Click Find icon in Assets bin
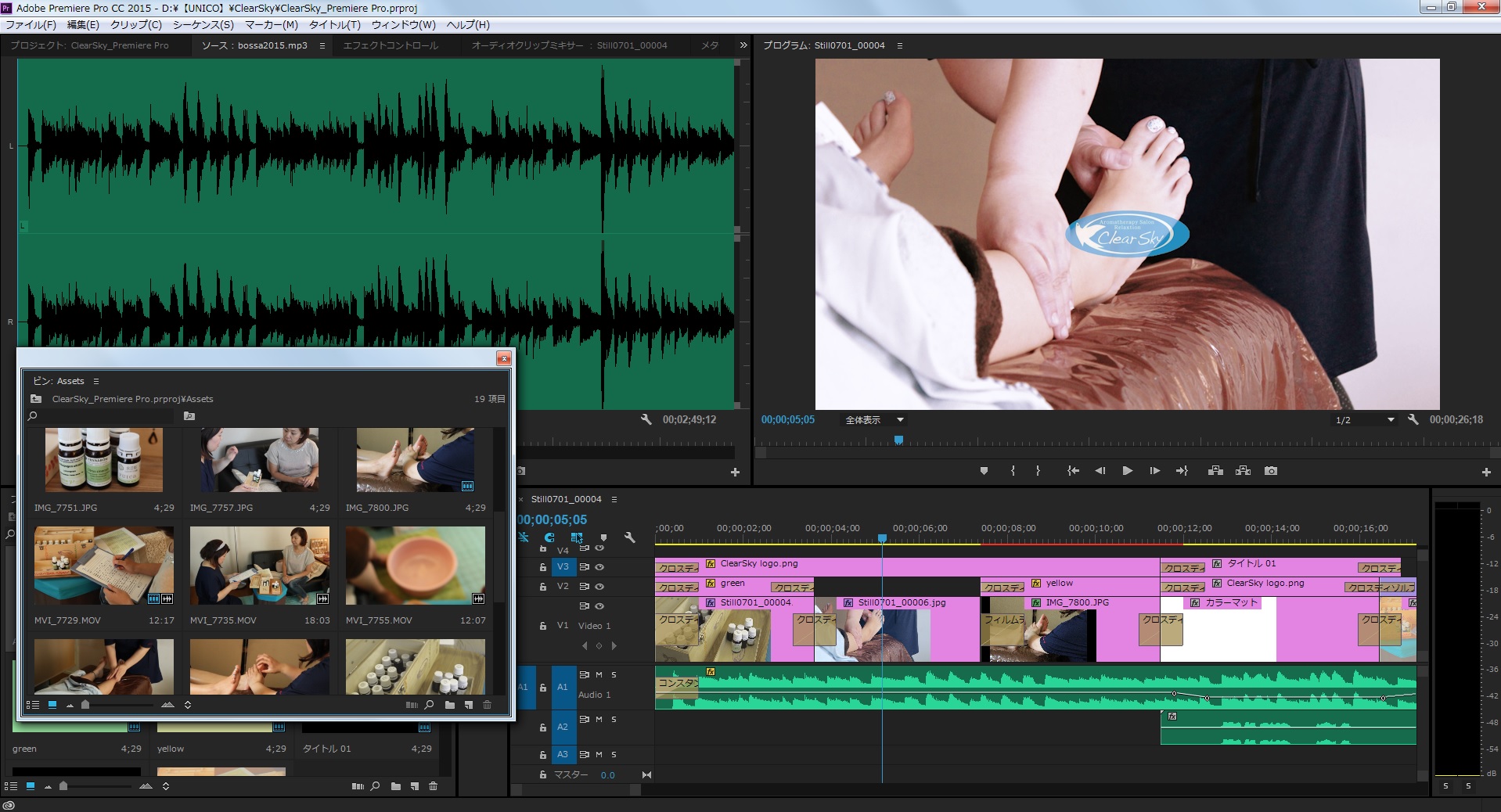This screenshot has width=1501, height=812. pyautogui.click(x=429, y=705)
